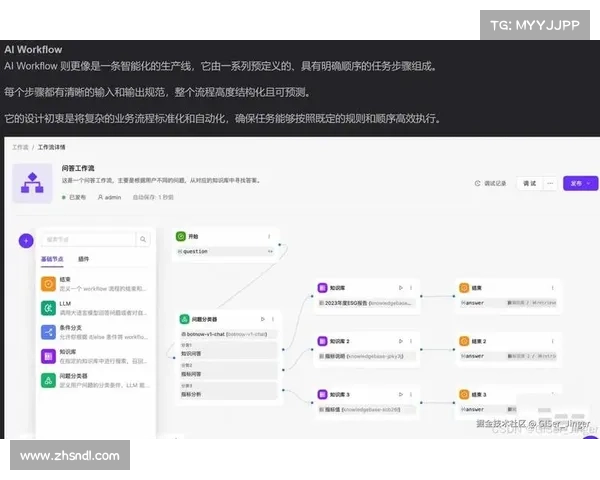Image resolution: width=600 pixels, height=480 pixels.
Task: Select the green LLM node icon
Action: [48, 308]
